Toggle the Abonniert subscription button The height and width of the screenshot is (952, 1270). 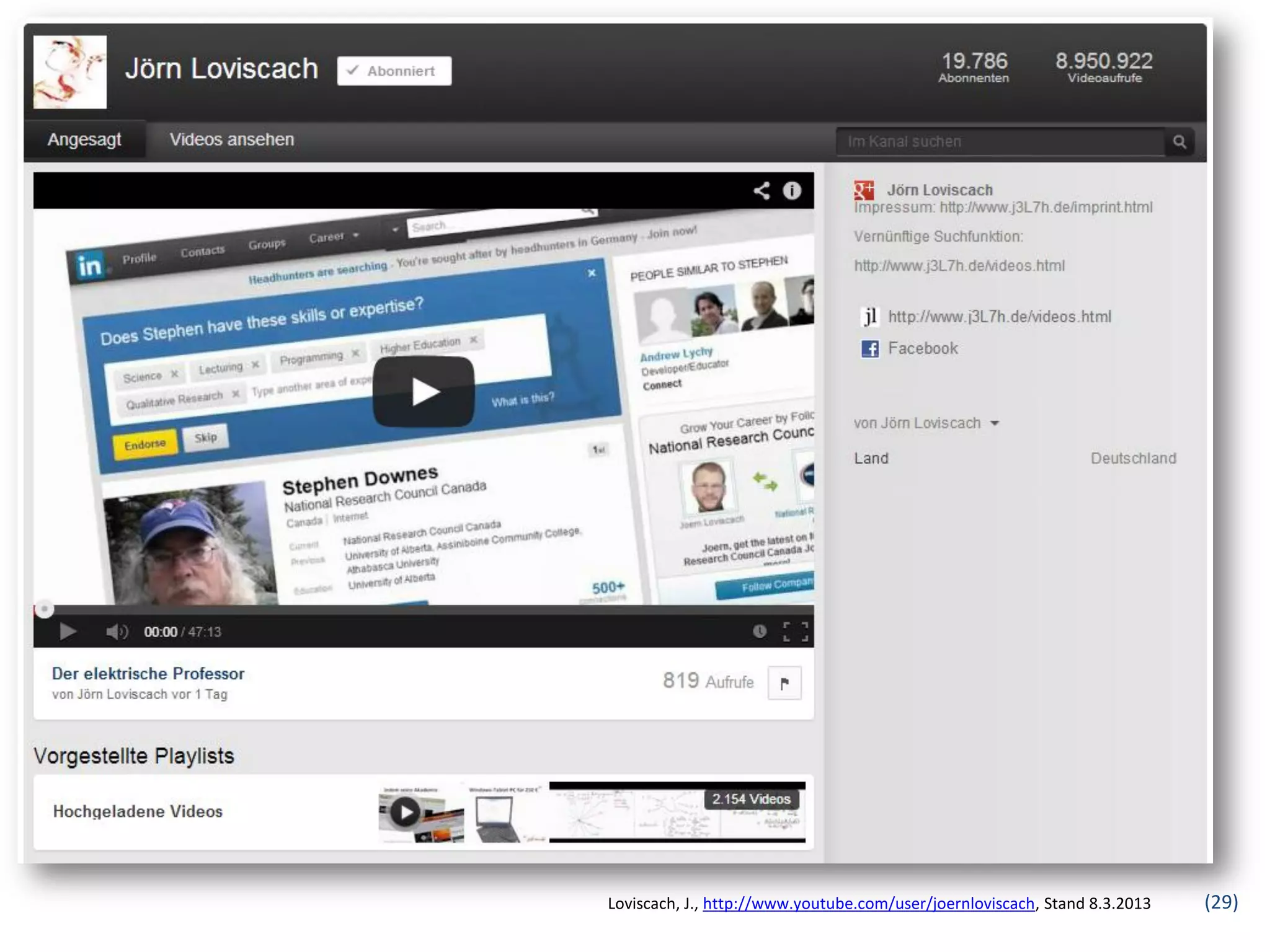tap(394, 71)
